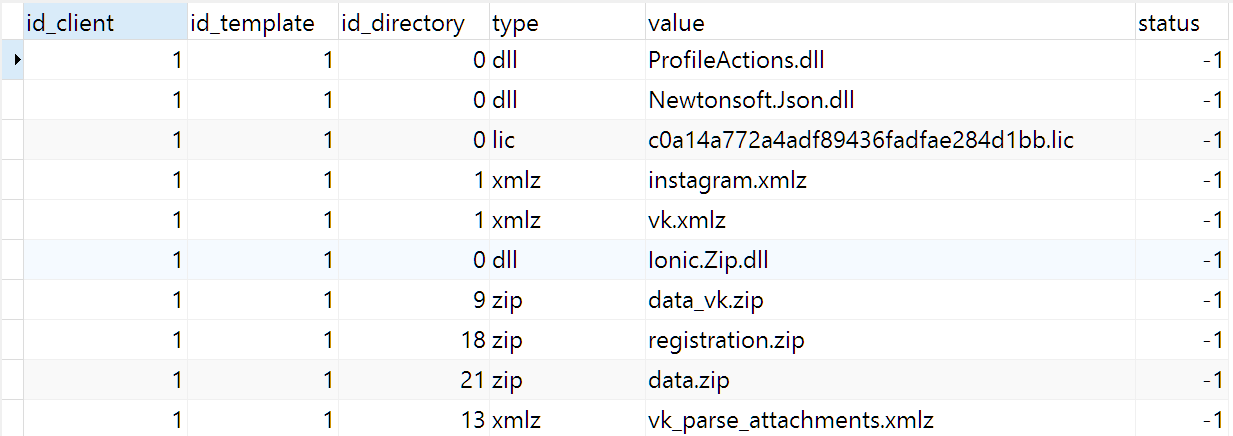1233x436 pixels.
Task: Select the vk_parse_attachments.xmlz cell
Action: pyautogui.click(x=890, y=419)
